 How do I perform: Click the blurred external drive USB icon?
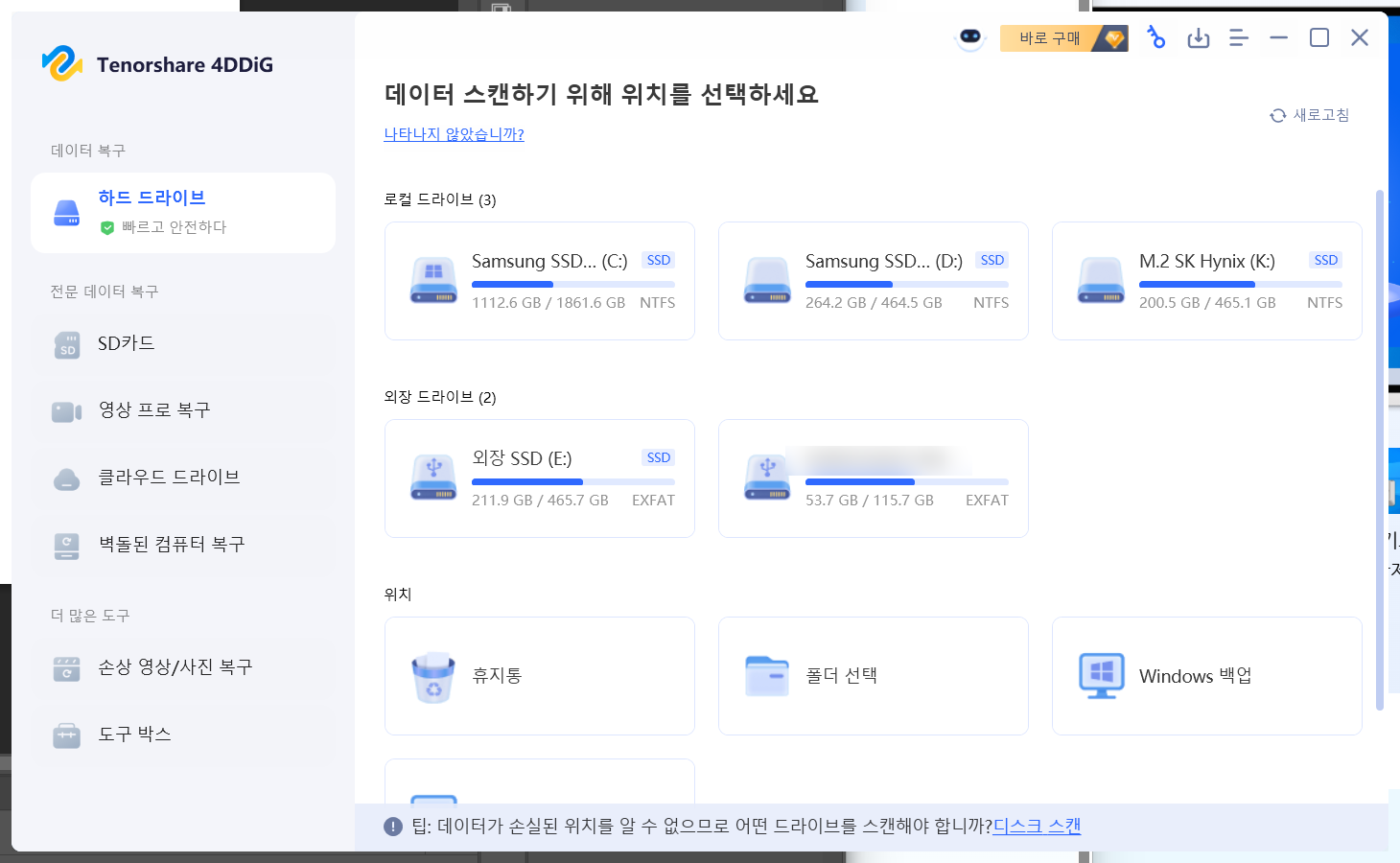(x=767, y=478)
